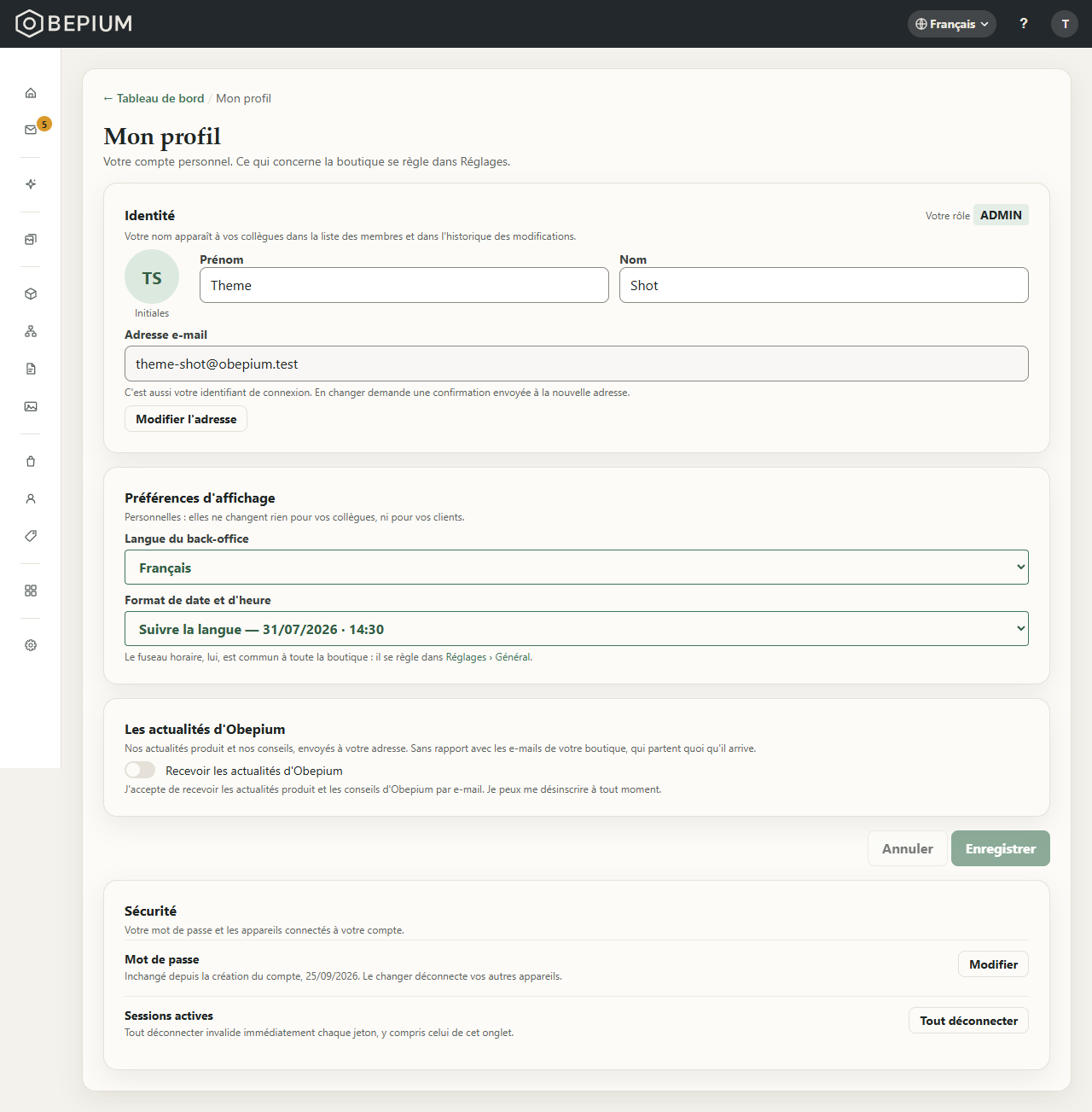Image resolution: width=1092 pixels, height=1112 pixels.
Task: Click the Tout déconnecter button
Action: pyautogui.click(x=968, y=1021)
